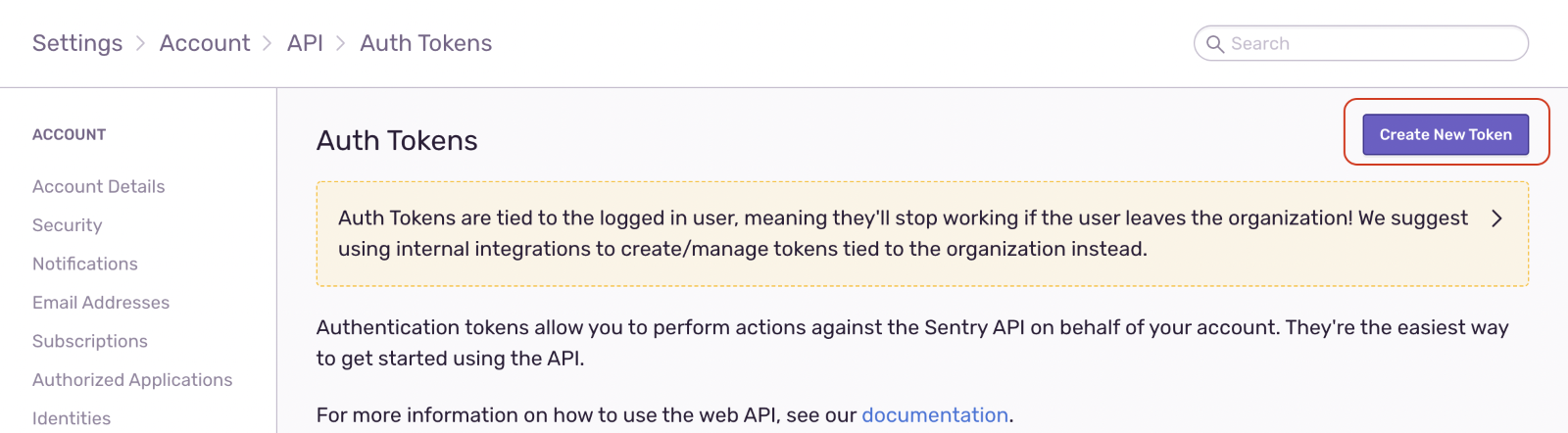The width and height of the screenshot is (1568, 433).
Task: Open Security settings in sidebar
Action: coord(68,225)
